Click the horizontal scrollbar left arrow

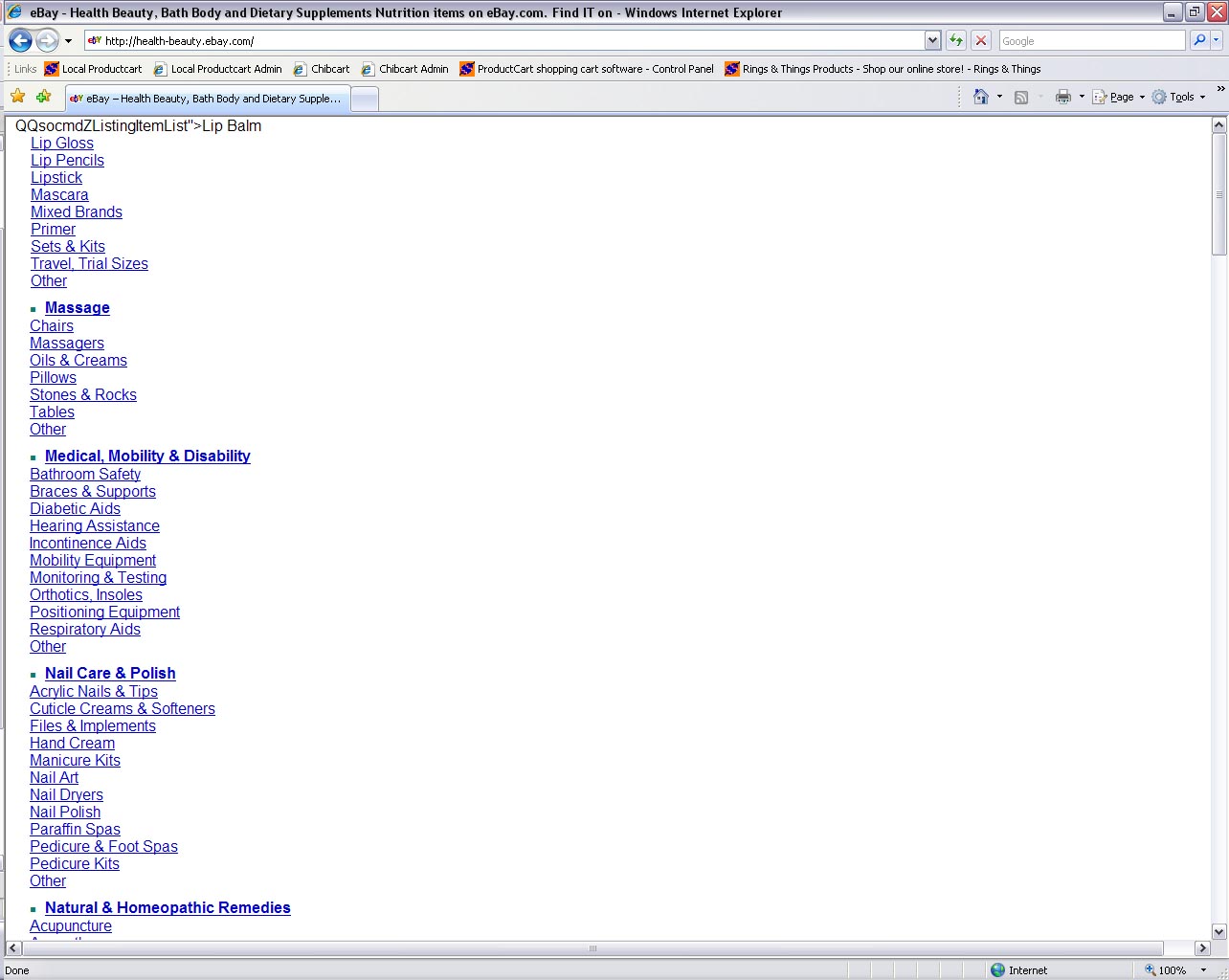click(x=12, y=948)
